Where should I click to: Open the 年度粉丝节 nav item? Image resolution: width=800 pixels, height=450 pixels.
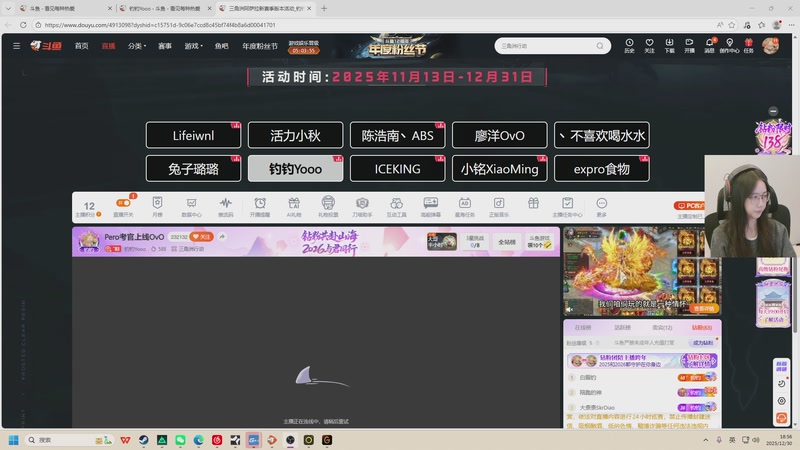pyautogui.click(x=260, y=46)
